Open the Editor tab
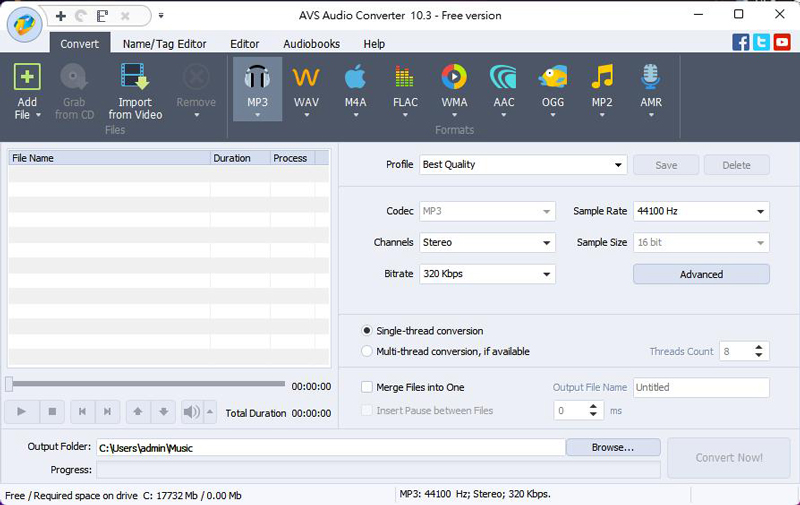The width and height of the screenshot is (800, 505). tap(244, 44)
